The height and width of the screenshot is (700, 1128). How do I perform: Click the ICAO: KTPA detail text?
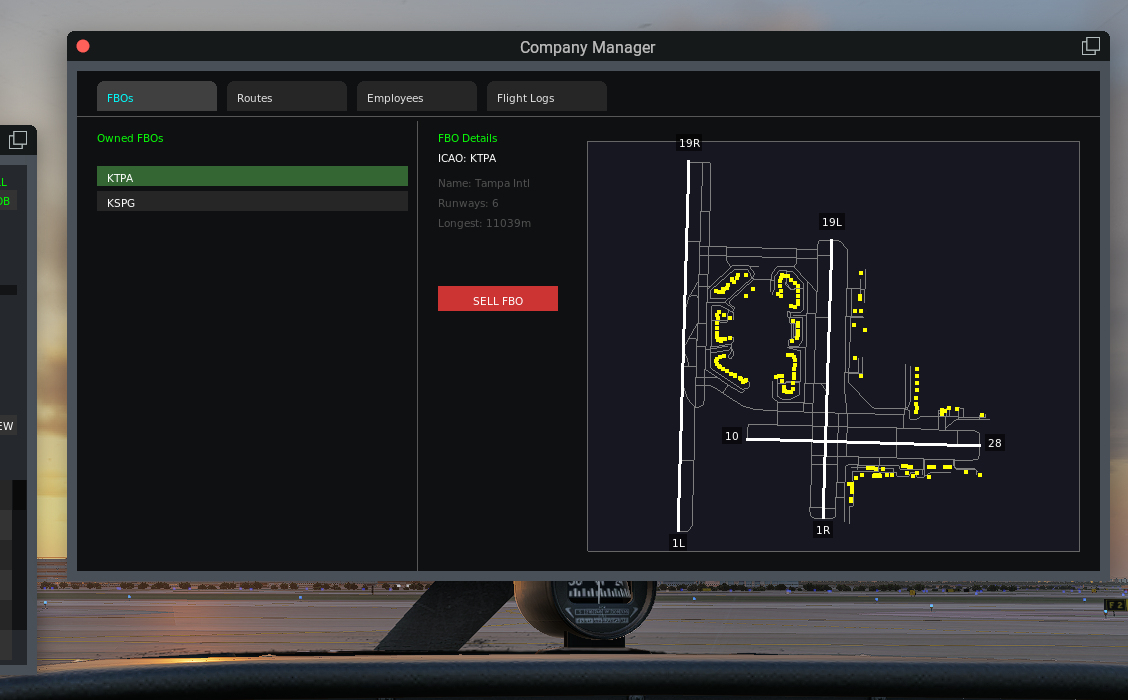point(467,158)
